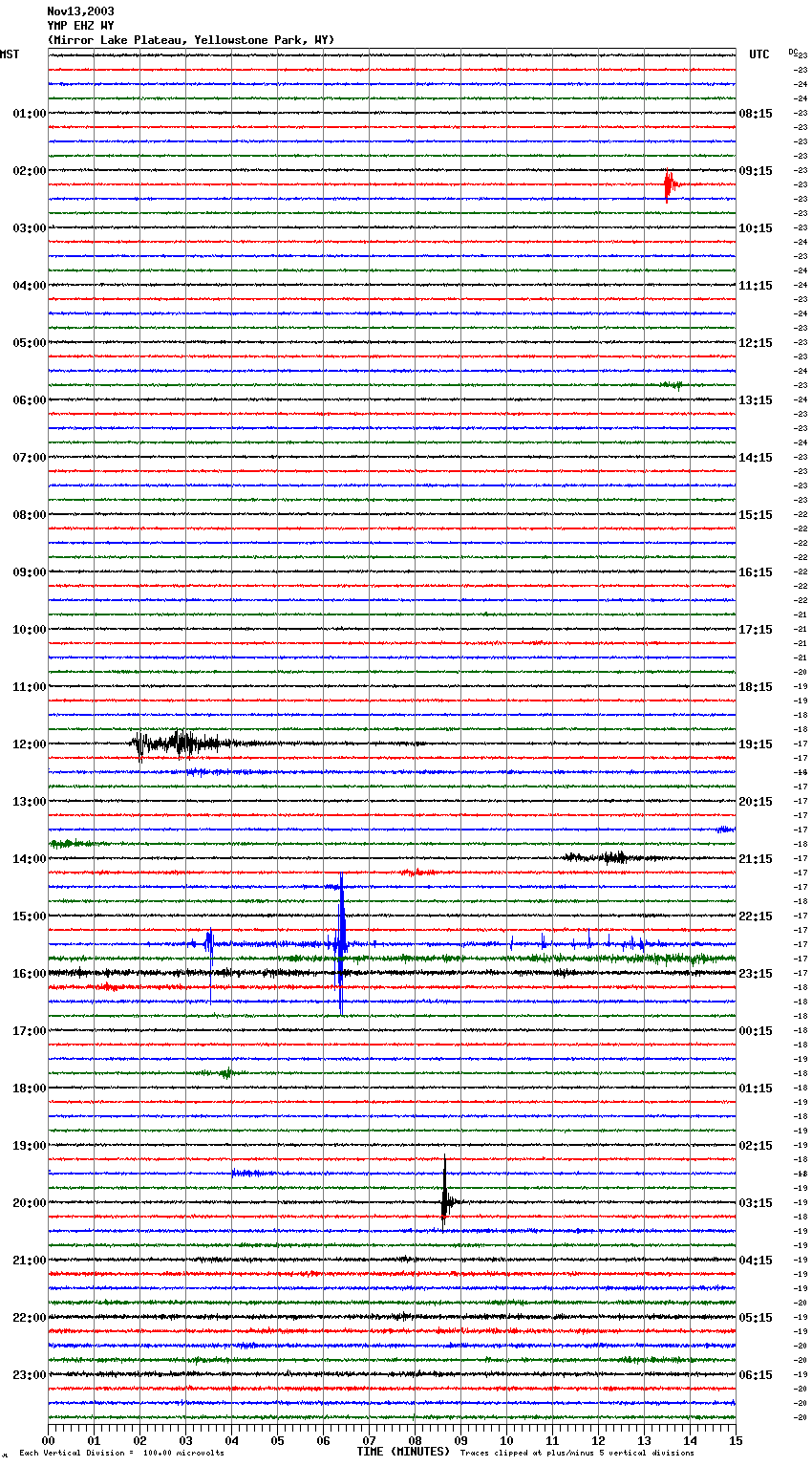Click the red seismic burst near 09:15 UTC
The height and width of the screenshot is (1466, 812).
coord(670,184)
